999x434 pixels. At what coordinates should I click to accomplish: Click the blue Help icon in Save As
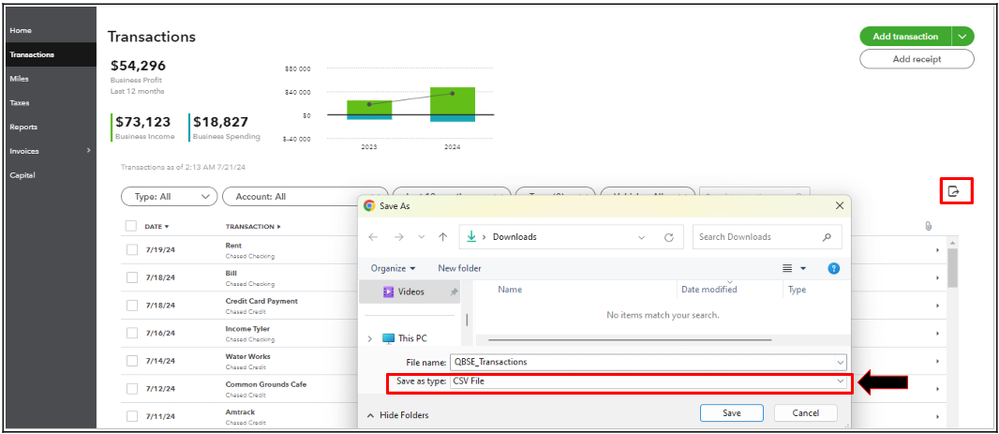833,268
